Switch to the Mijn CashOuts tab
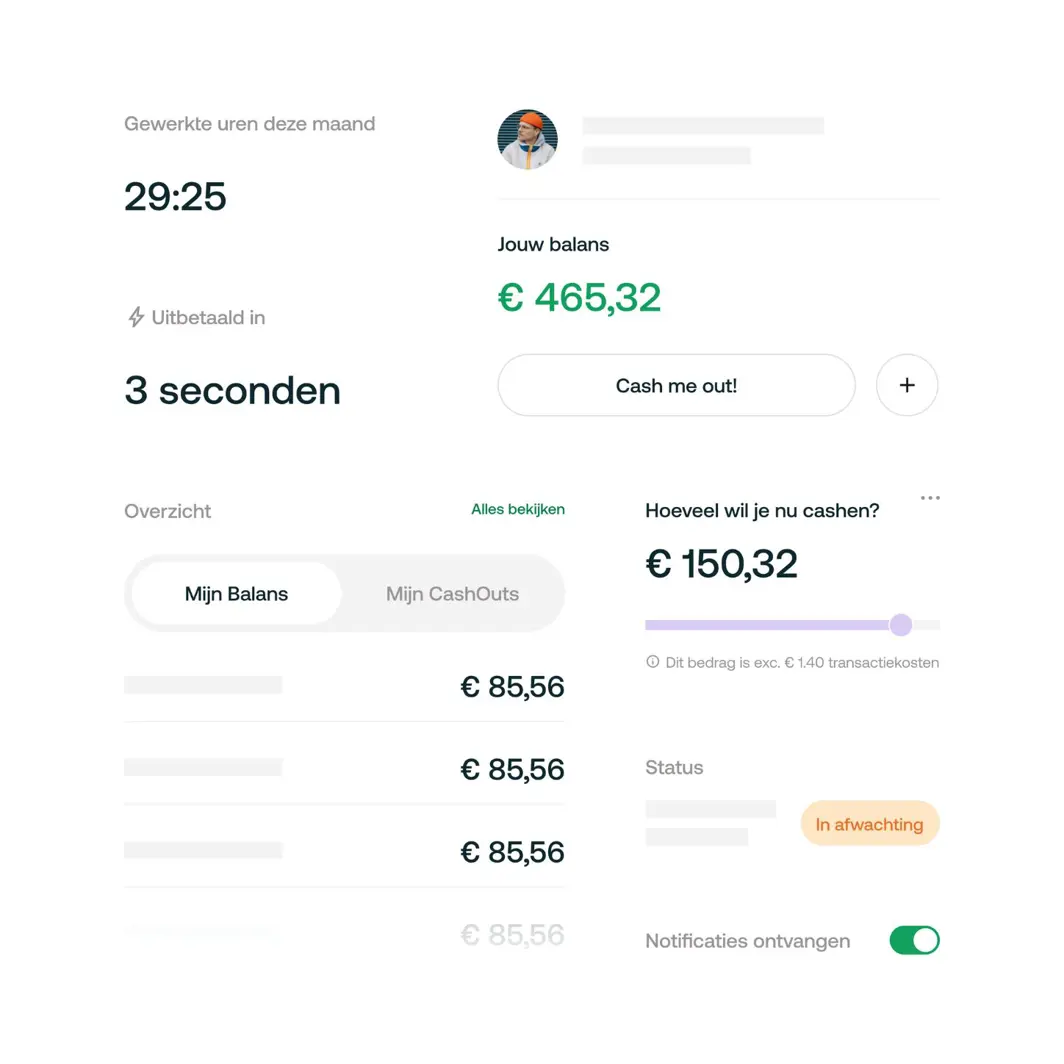1064x1064 pixels. point(452,593)
